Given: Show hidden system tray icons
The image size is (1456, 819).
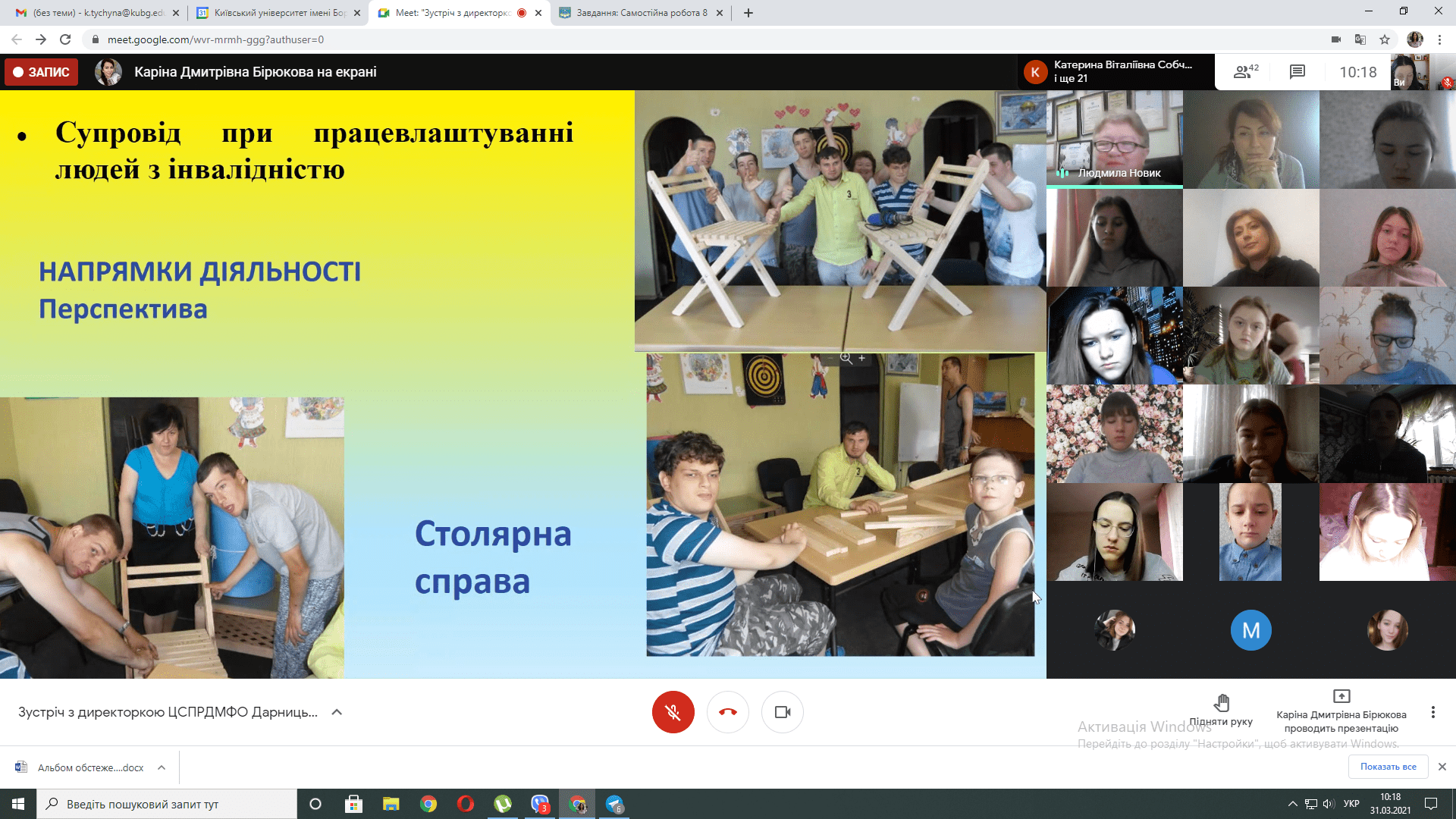Looking at the screenshot, I should (x=1292, y=804).
